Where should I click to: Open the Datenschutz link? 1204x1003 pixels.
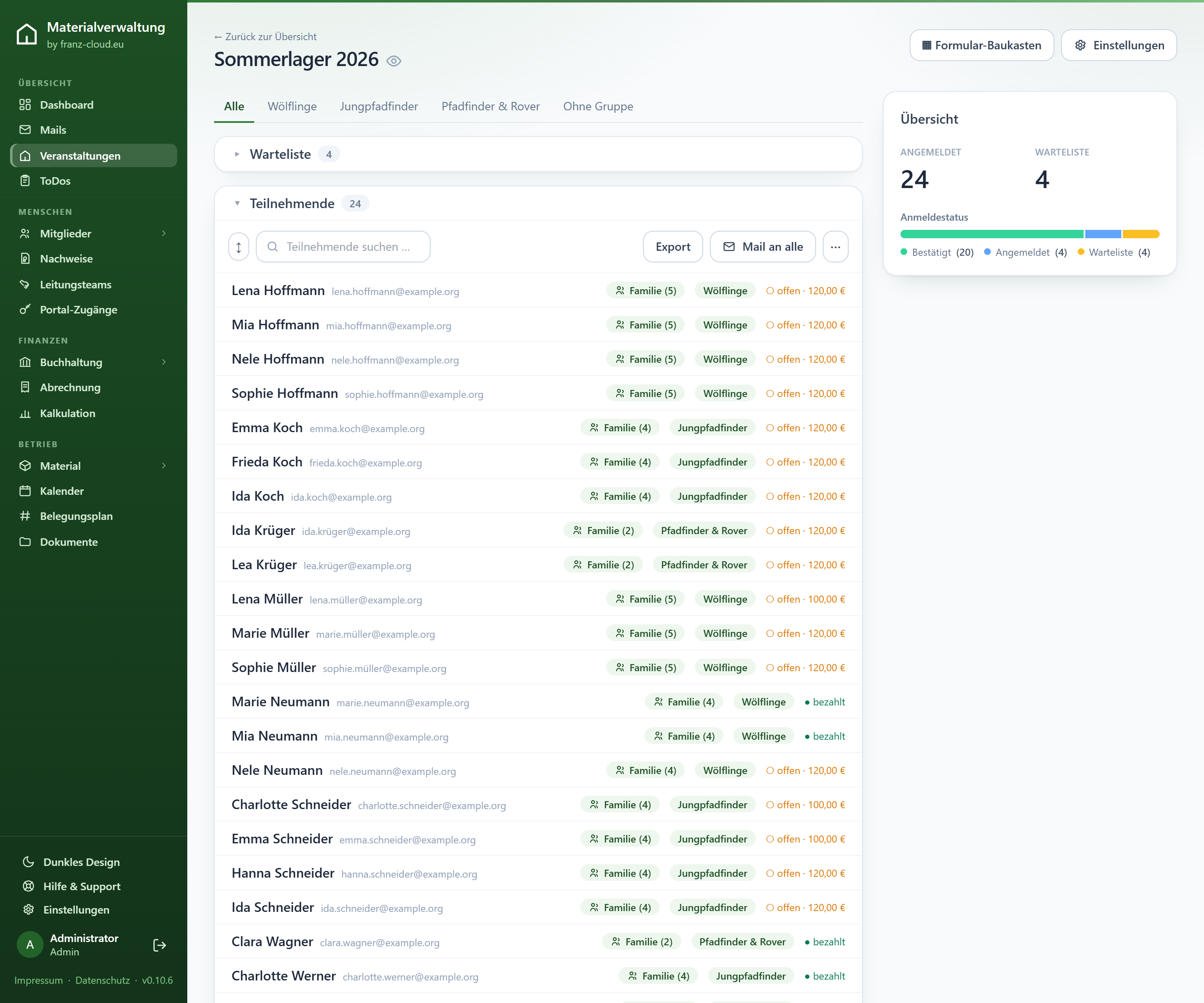point(102,980)
